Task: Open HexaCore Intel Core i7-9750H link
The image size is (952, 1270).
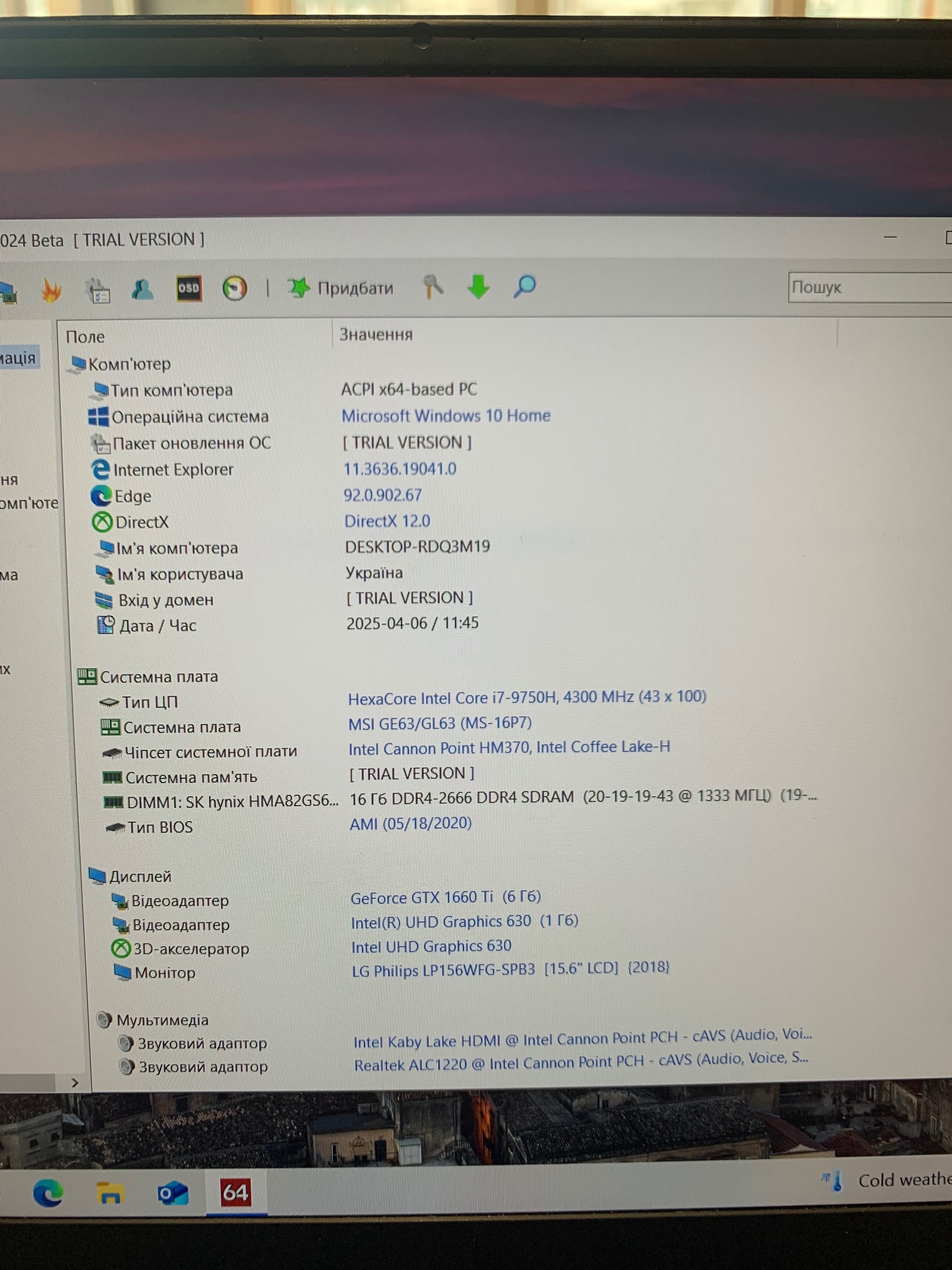Action: [x=527, y=698]
